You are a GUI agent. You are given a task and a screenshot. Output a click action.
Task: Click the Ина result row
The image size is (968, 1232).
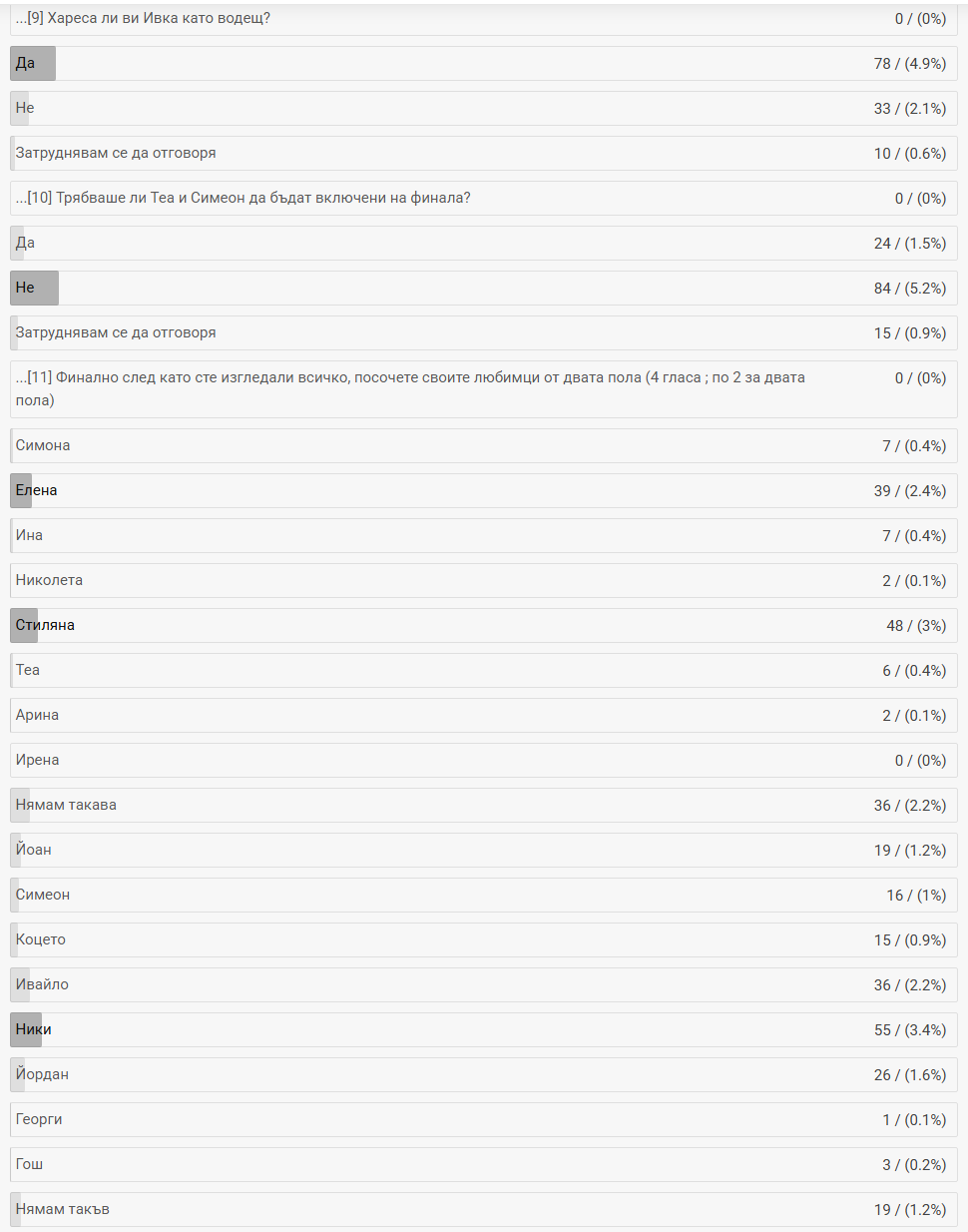point(484,535)
